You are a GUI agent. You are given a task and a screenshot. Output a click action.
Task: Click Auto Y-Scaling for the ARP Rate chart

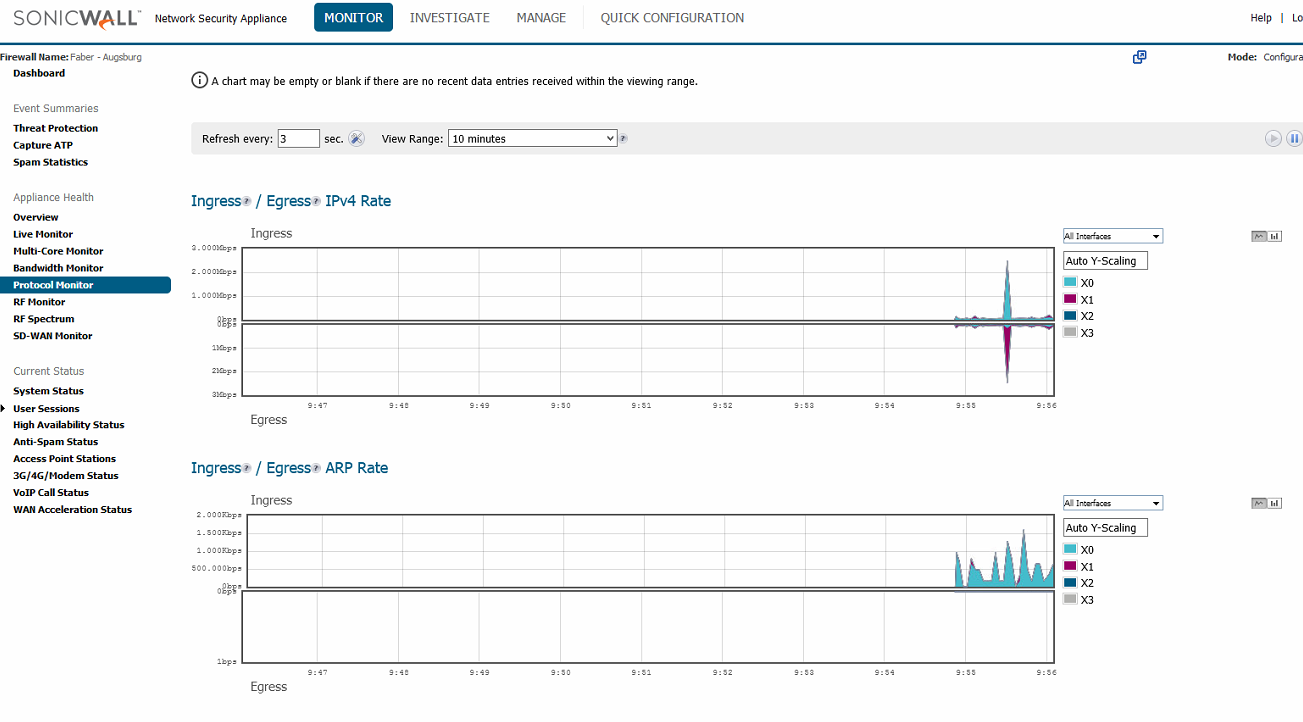[1106, 528]
